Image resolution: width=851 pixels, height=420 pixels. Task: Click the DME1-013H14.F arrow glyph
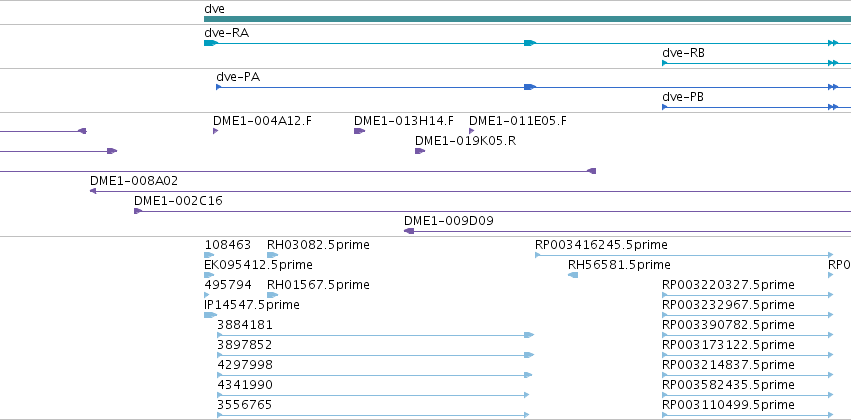(359, 131)
